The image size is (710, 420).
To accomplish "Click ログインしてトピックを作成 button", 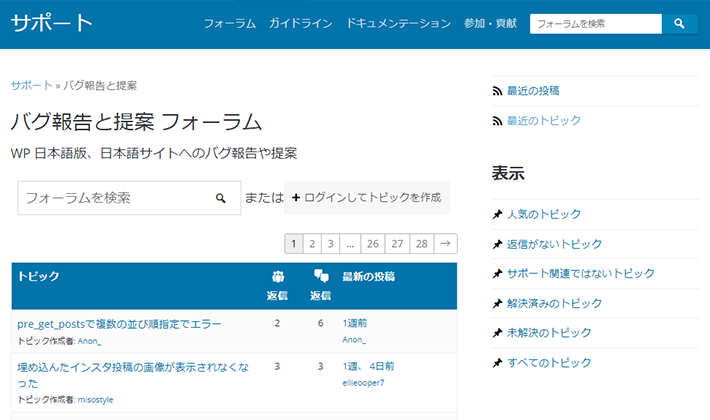I will click(367, 198).
